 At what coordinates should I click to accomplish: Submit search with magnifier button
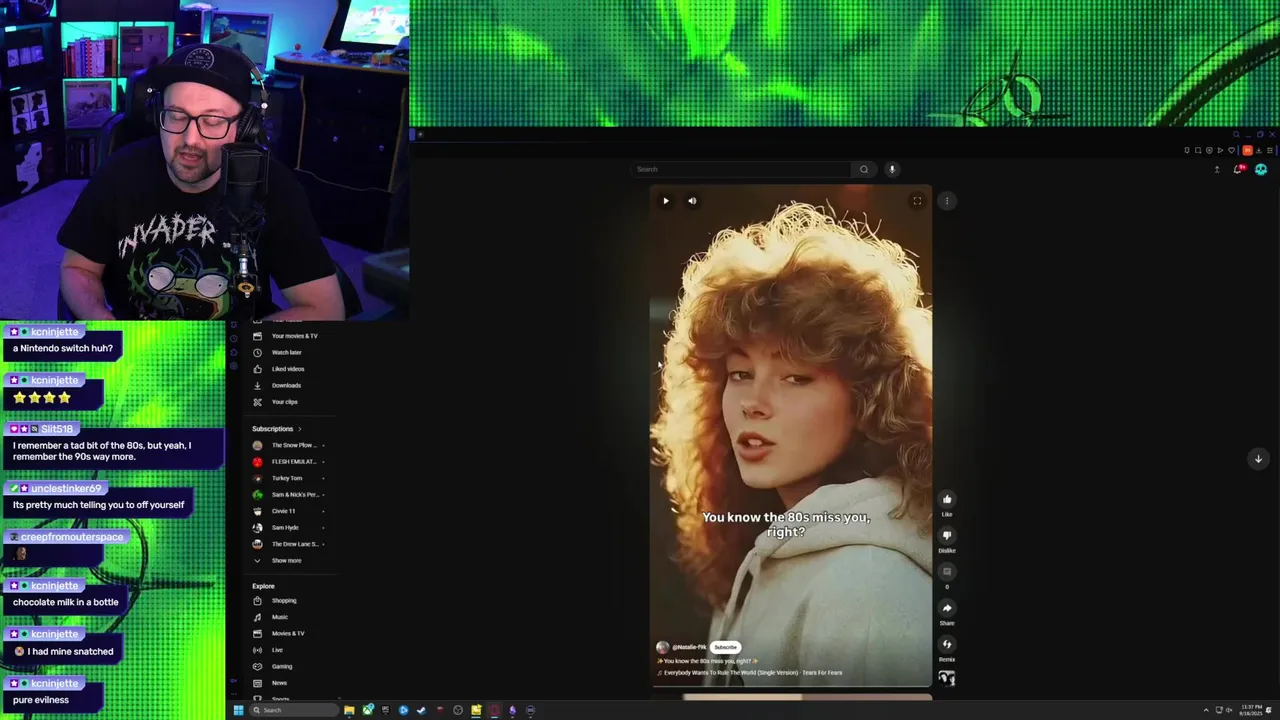(x=864, y=169)
